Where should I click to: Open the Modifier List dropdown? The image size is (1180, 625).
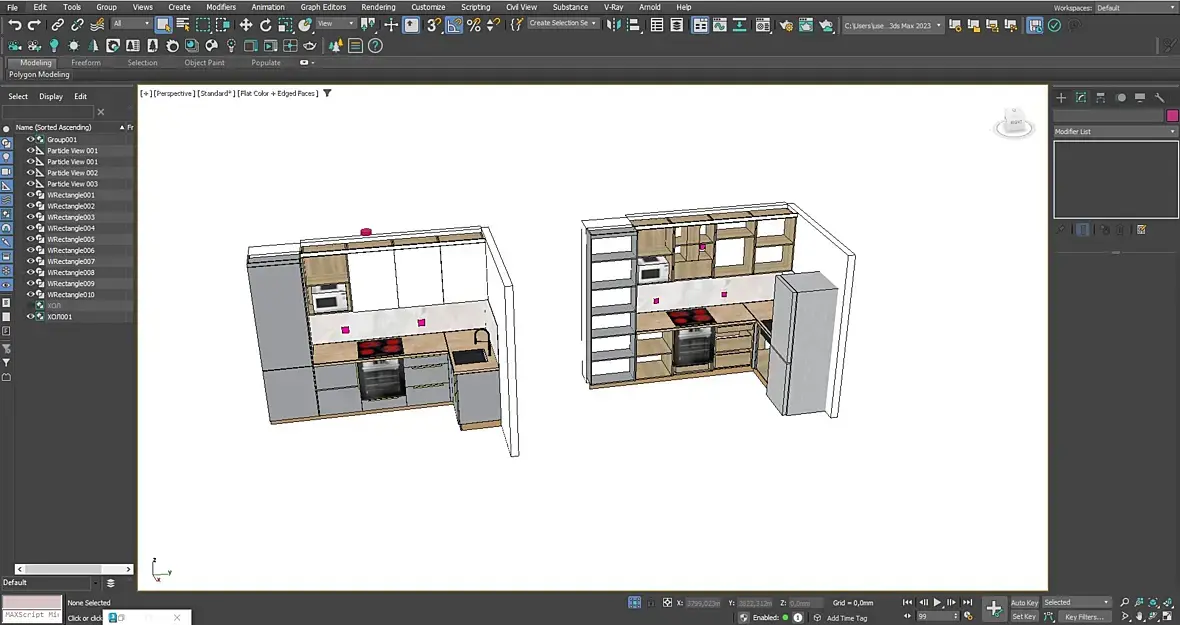pos(1115,132)
